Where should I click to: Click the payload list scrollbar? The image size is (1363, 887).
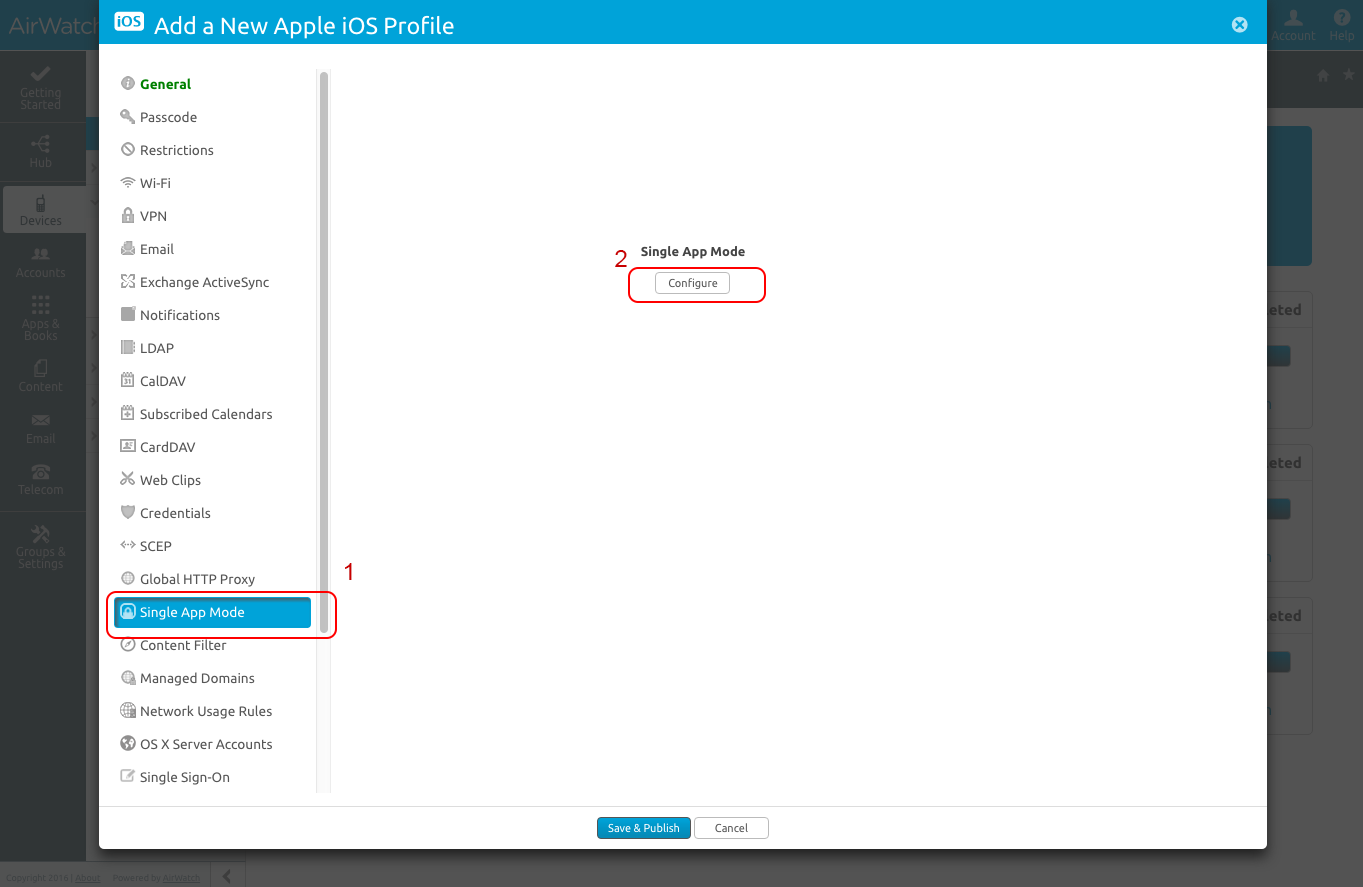pos(324,352)
